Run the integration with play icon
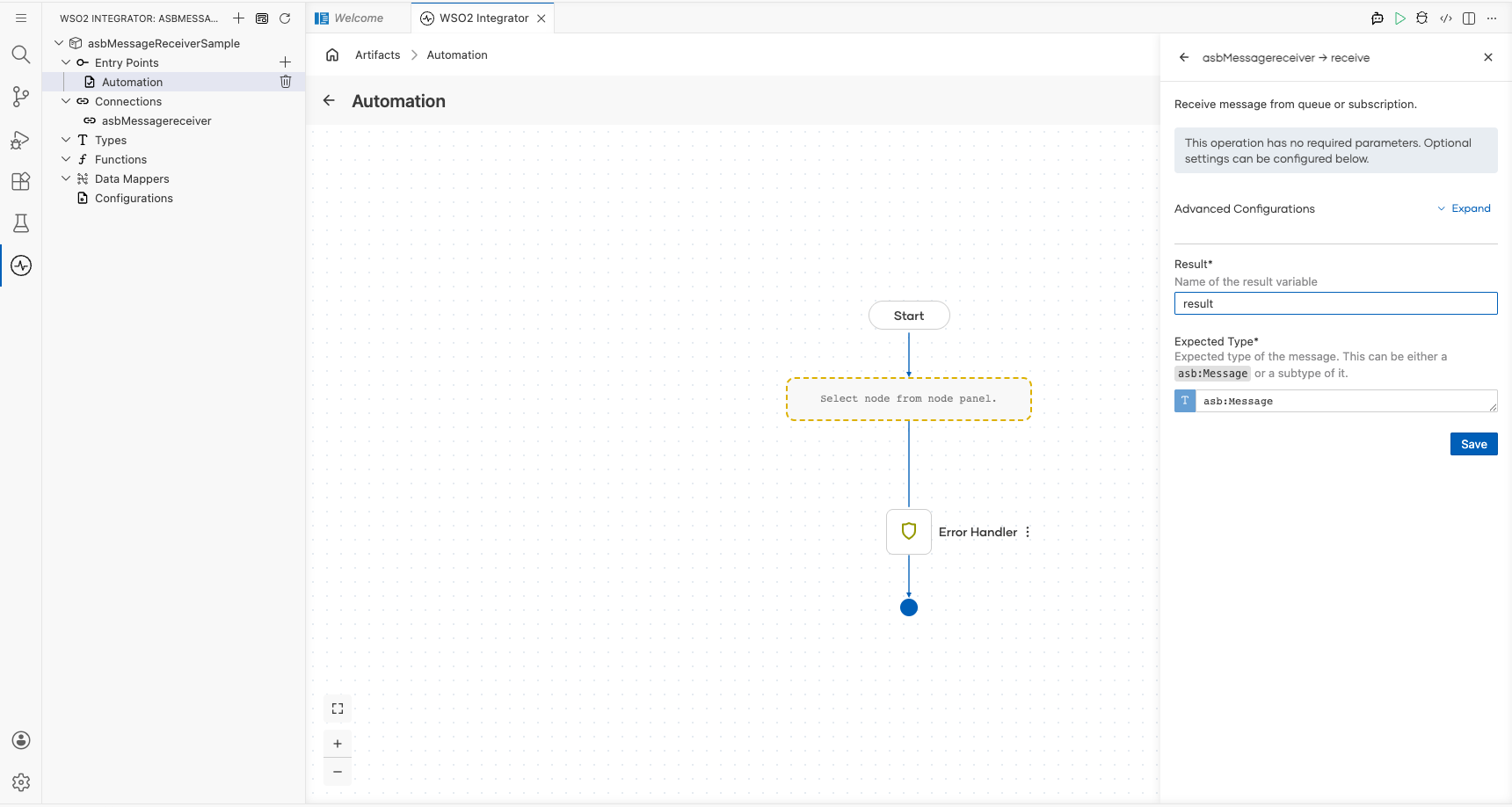 1400,18
